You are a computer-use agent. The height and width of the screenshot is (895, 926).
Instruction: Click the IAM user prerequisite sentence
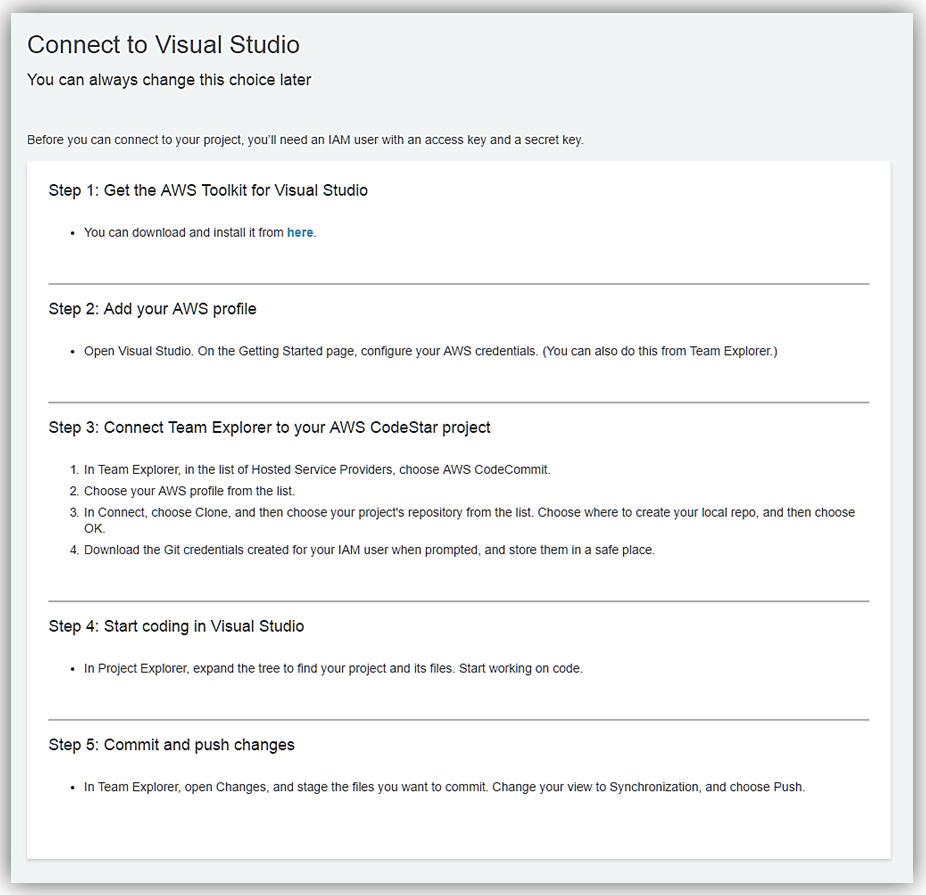(305, 140)
